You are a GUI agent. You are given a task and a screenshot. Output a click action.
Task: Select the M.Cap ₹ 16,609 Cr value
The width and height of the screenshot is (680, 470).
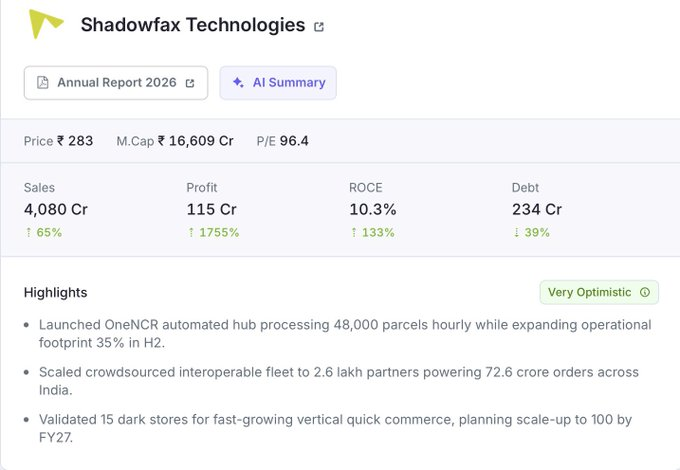coord(175,141)
